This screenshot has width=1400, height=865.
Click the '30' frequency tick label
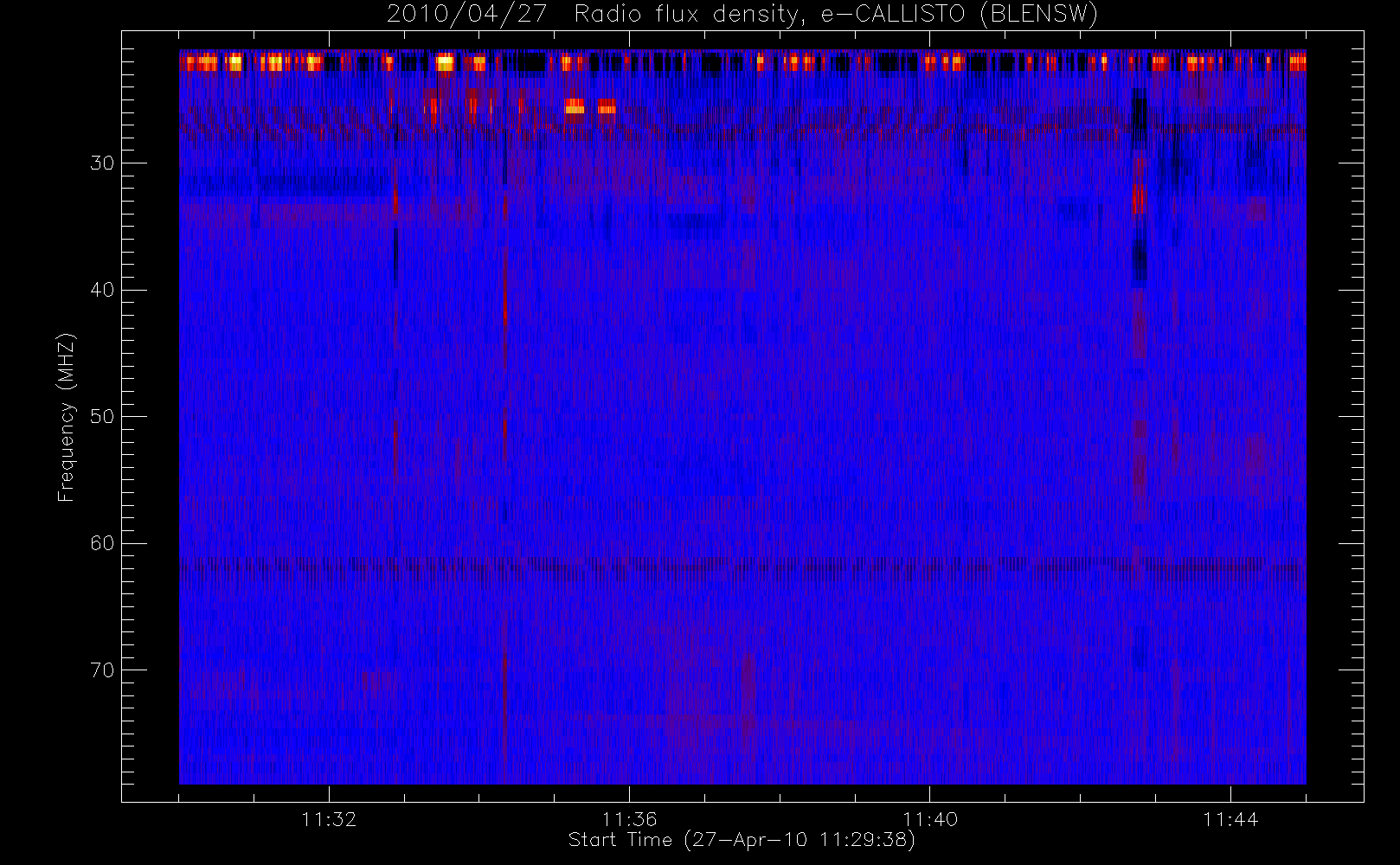(102, 163)
